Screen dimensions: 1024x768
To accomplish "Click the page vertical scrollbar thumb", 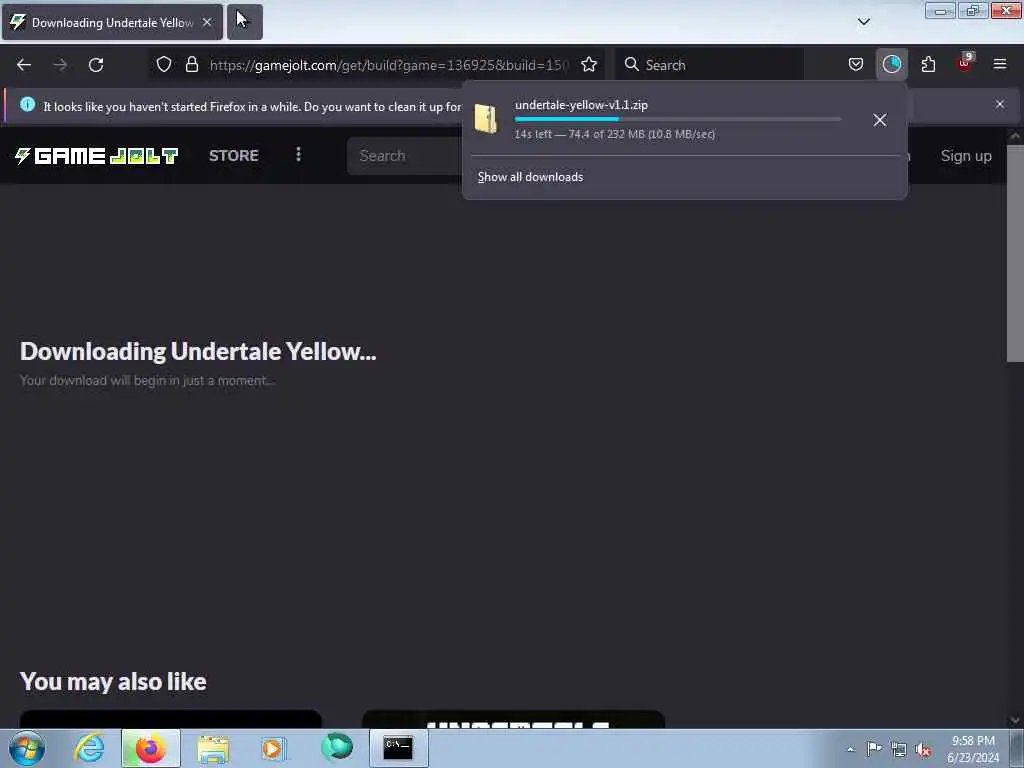I will coord(1015,253).
